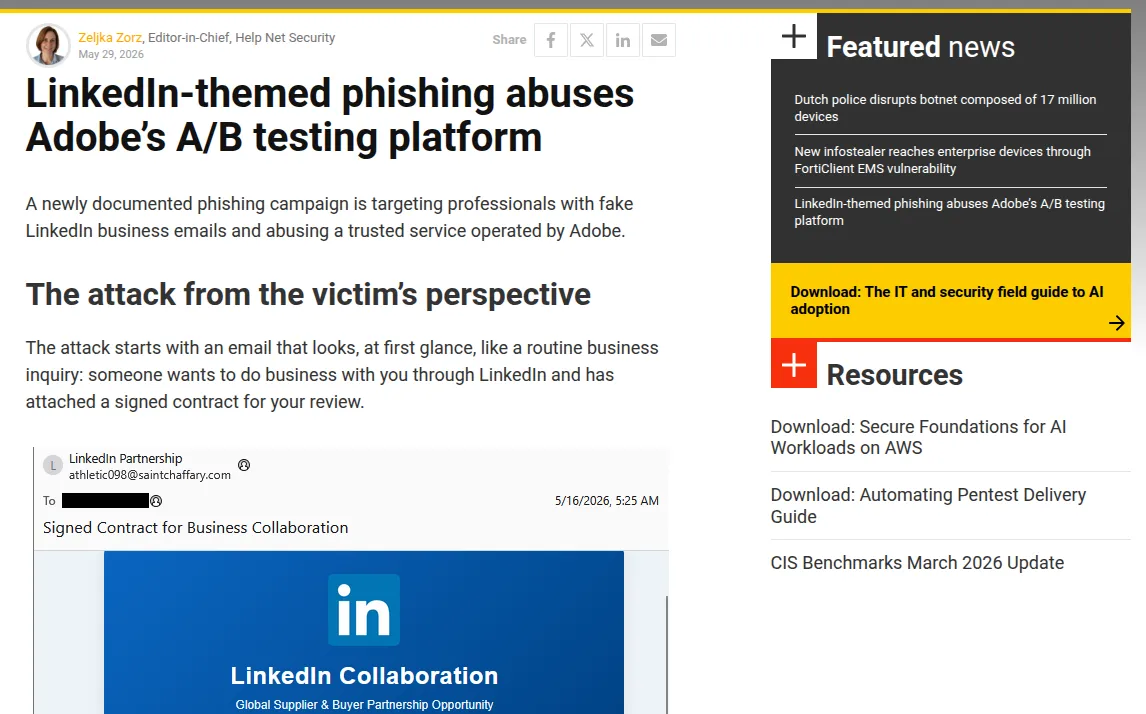Click the LinkedIn Collaboration banner text
1146x714 pixels.
364,676
